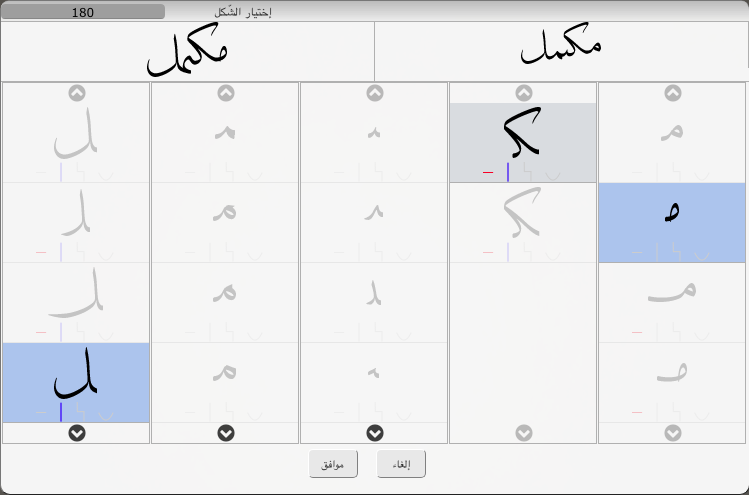Click the up arrow above the kaf column

coord(524,93)
